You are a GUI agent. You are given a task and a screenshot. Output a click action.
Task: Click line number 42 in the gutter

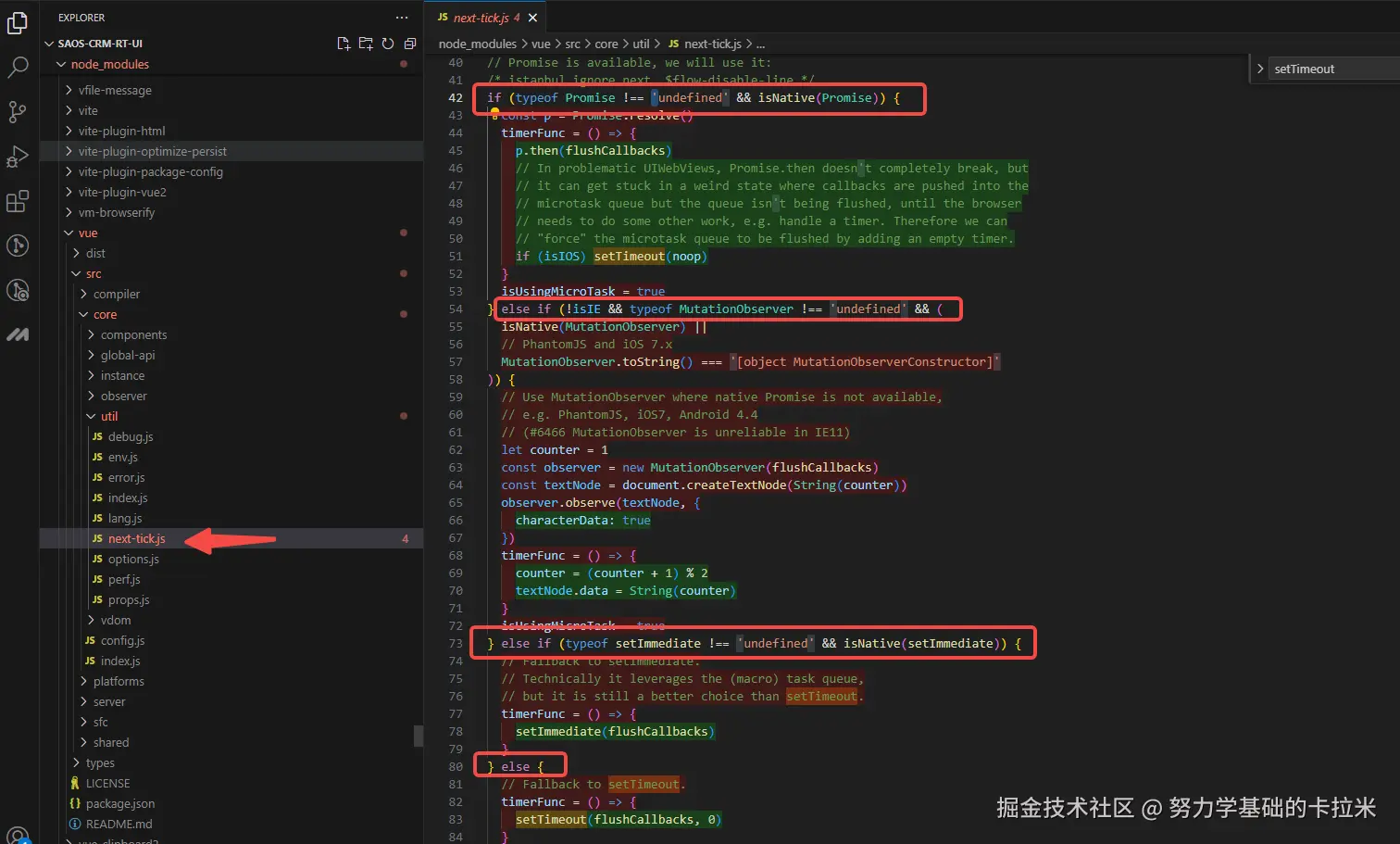(x=456, y=97)
